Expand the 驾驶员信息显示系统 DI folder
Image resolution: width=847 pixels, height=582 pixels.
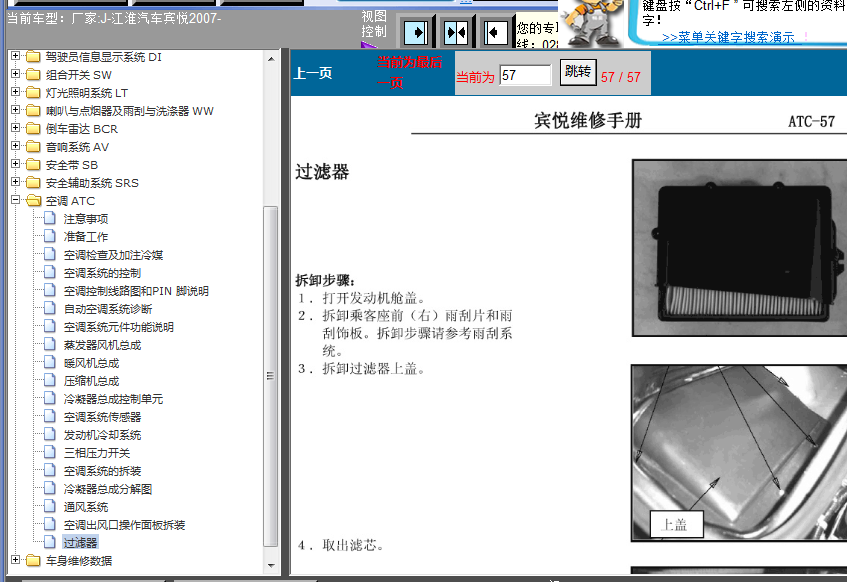[x=15, y=56]
